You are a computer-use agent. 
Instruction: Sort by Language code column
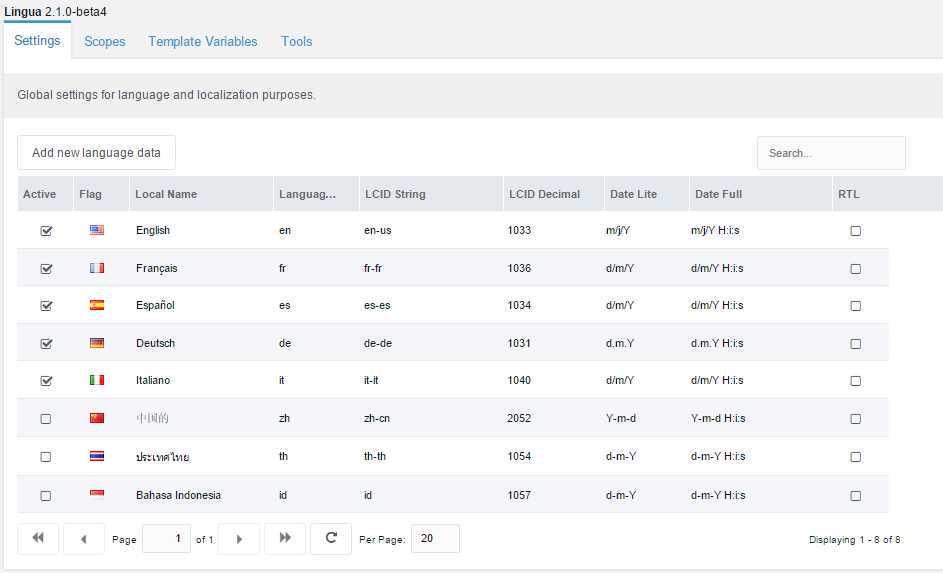(x=316, y=194)
